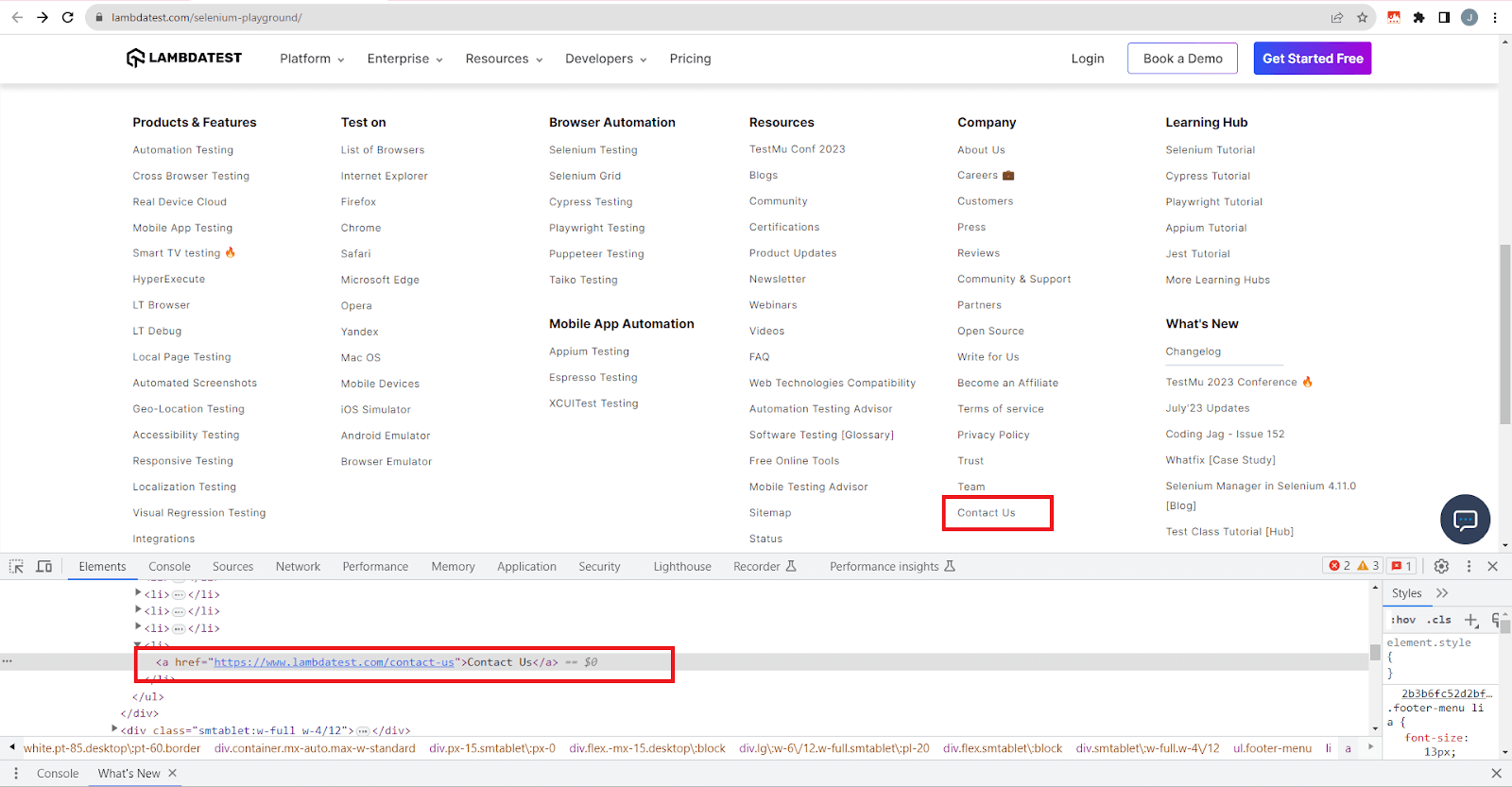The width and height of the screenshot is (1512, 787).
Task: Toggle the device toolbar icon
Action: pyautogui.click(x=43, y=566)
